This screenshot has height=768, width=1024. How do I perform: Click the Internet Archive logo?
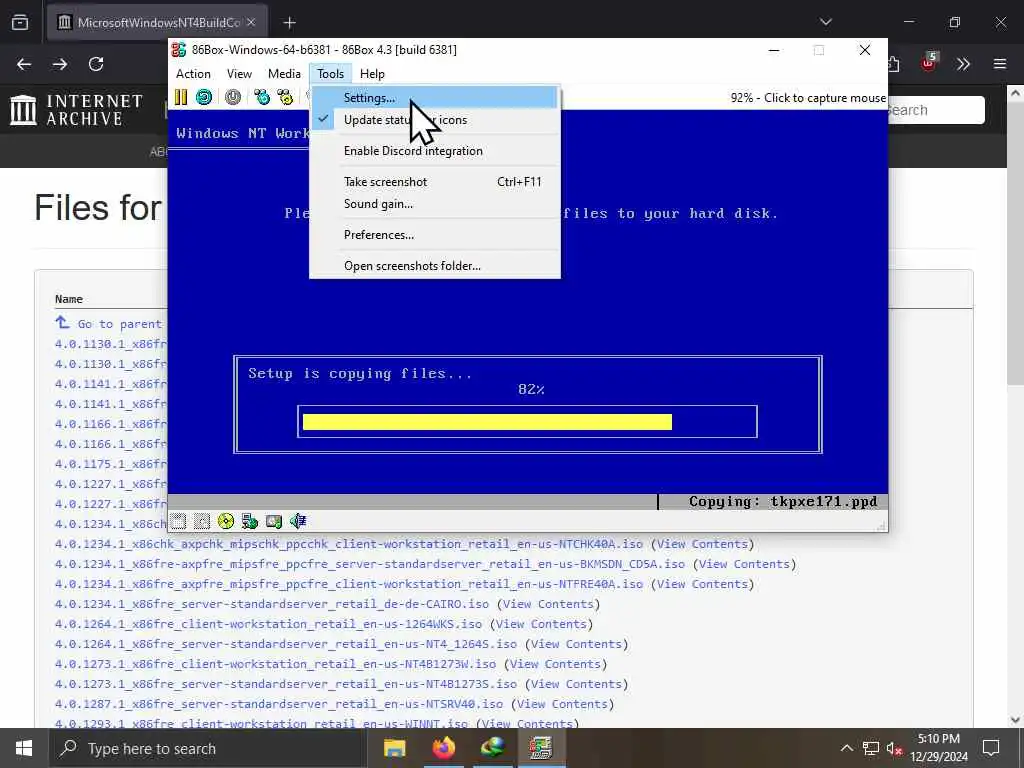tap(76, 110)
